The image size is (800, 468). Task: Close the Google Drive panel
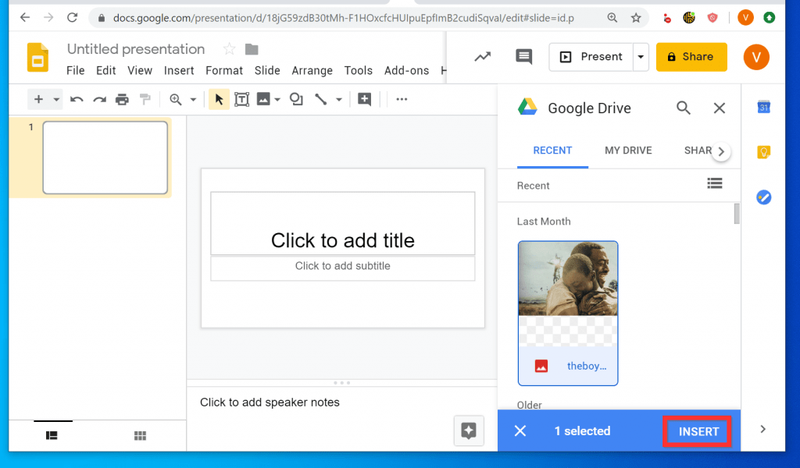click(719, 108)
